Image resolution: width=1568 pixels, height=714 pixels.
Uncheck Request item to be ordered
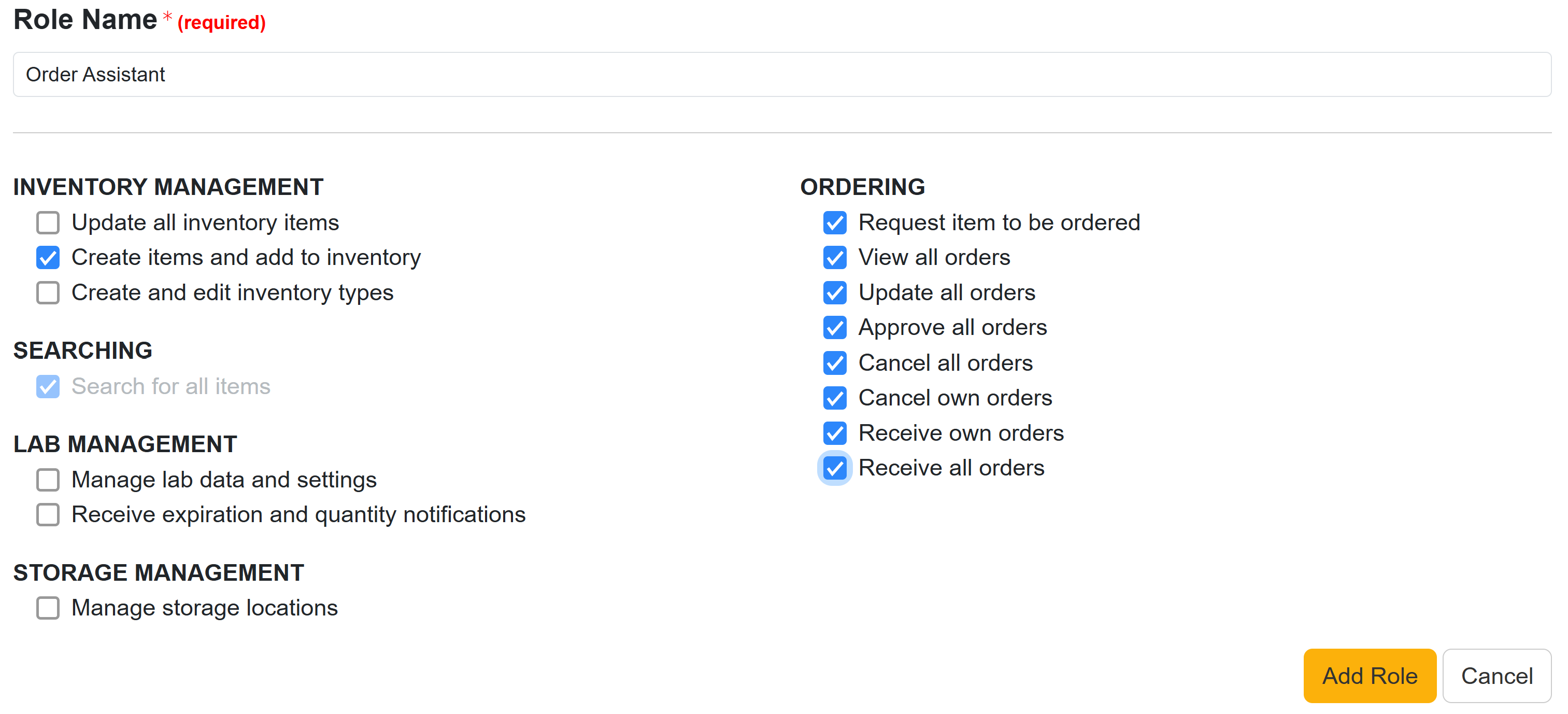coord(834,223)
